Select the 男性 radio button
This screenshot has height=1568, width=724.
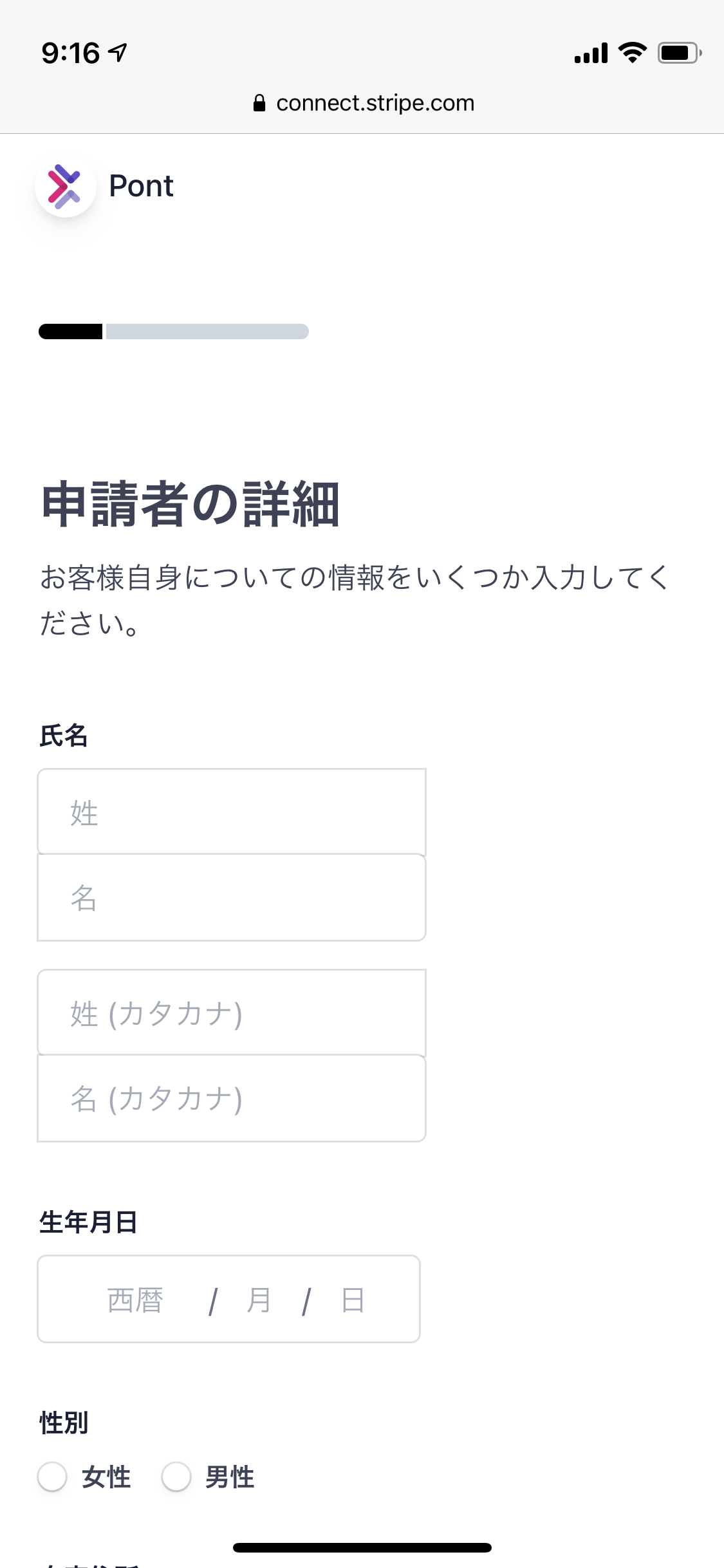click(x=176, y=1476)
